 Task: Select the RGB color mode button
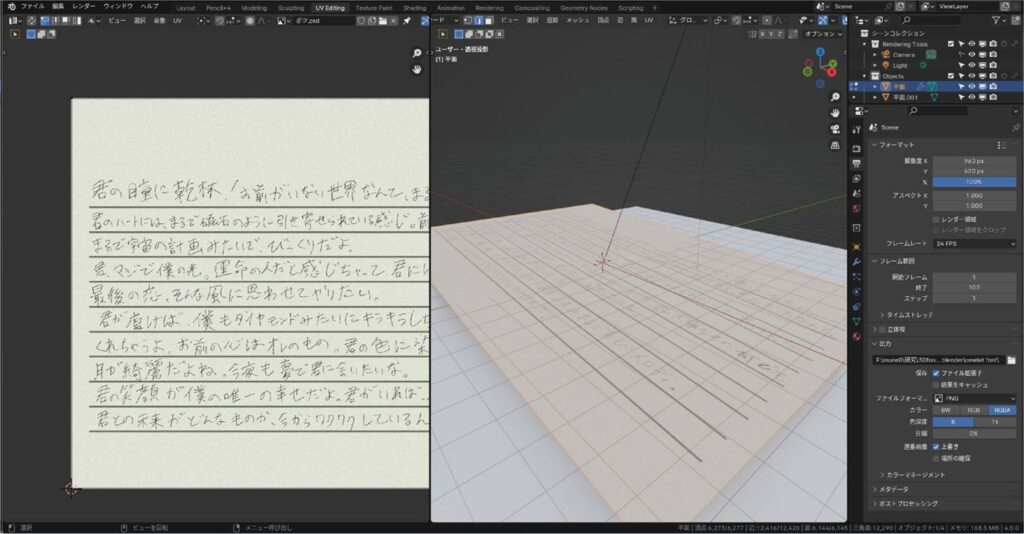point(974,410)
